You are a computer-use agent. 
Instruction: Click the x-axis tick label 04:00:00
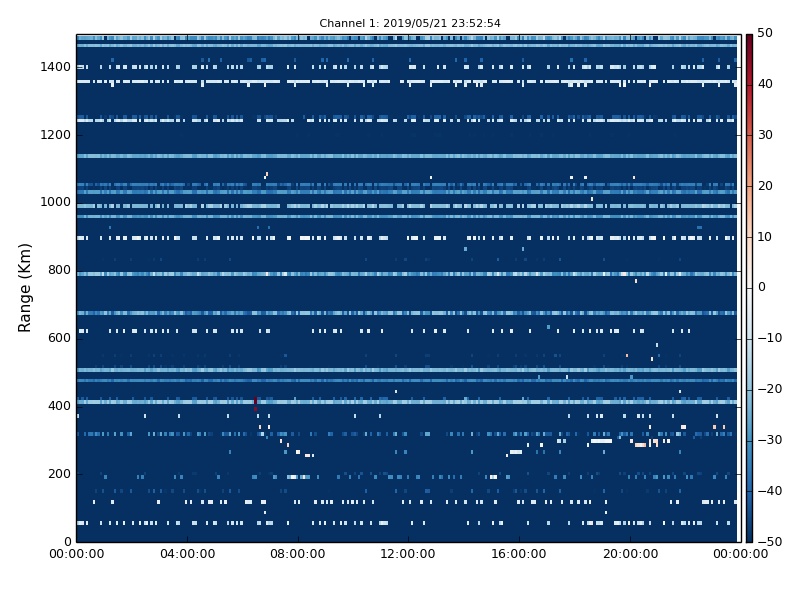[187, 554]
